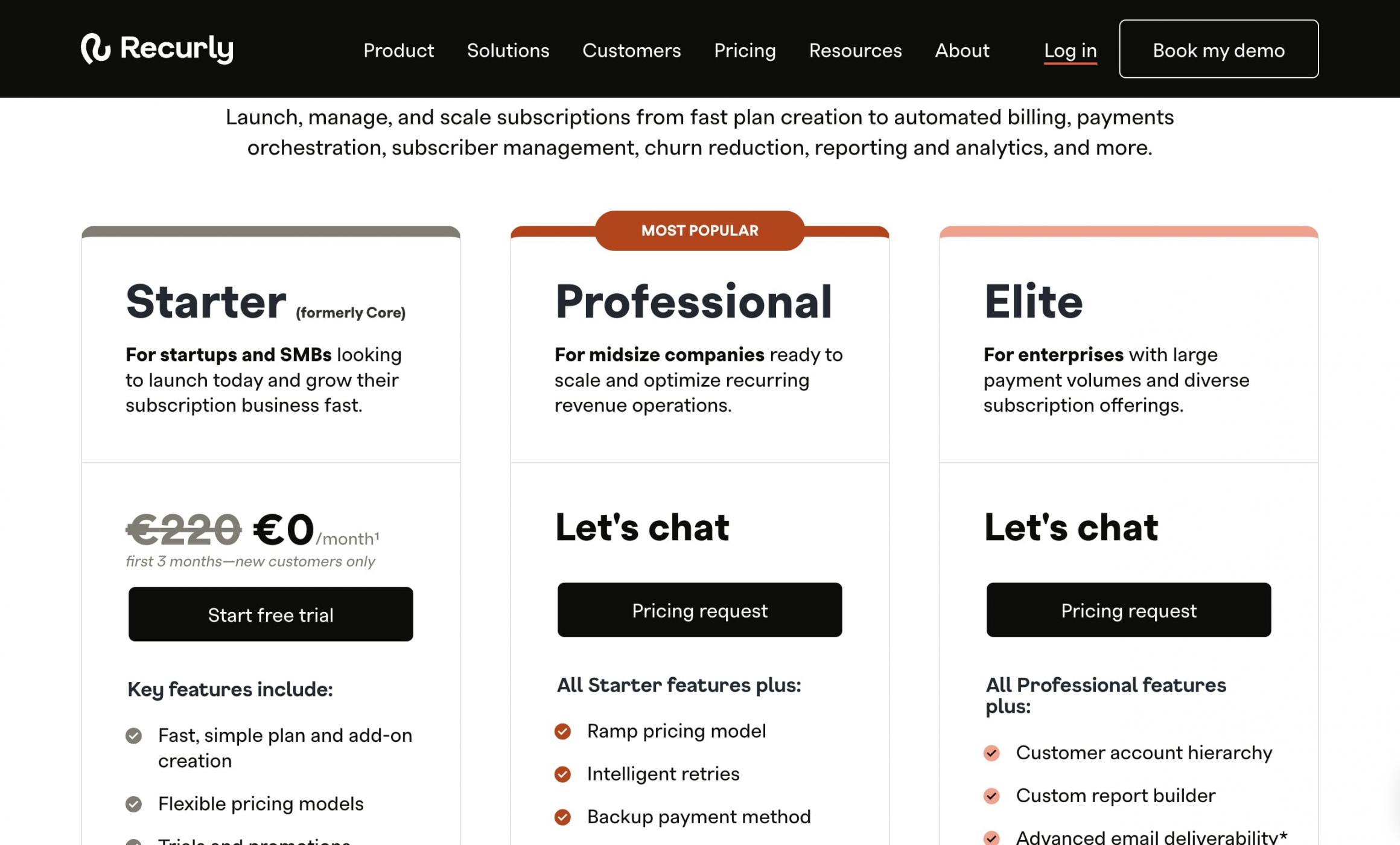Screen dimensions: 1400x845
Task: Click the Professional plan heading
Action: pos(693,301)
